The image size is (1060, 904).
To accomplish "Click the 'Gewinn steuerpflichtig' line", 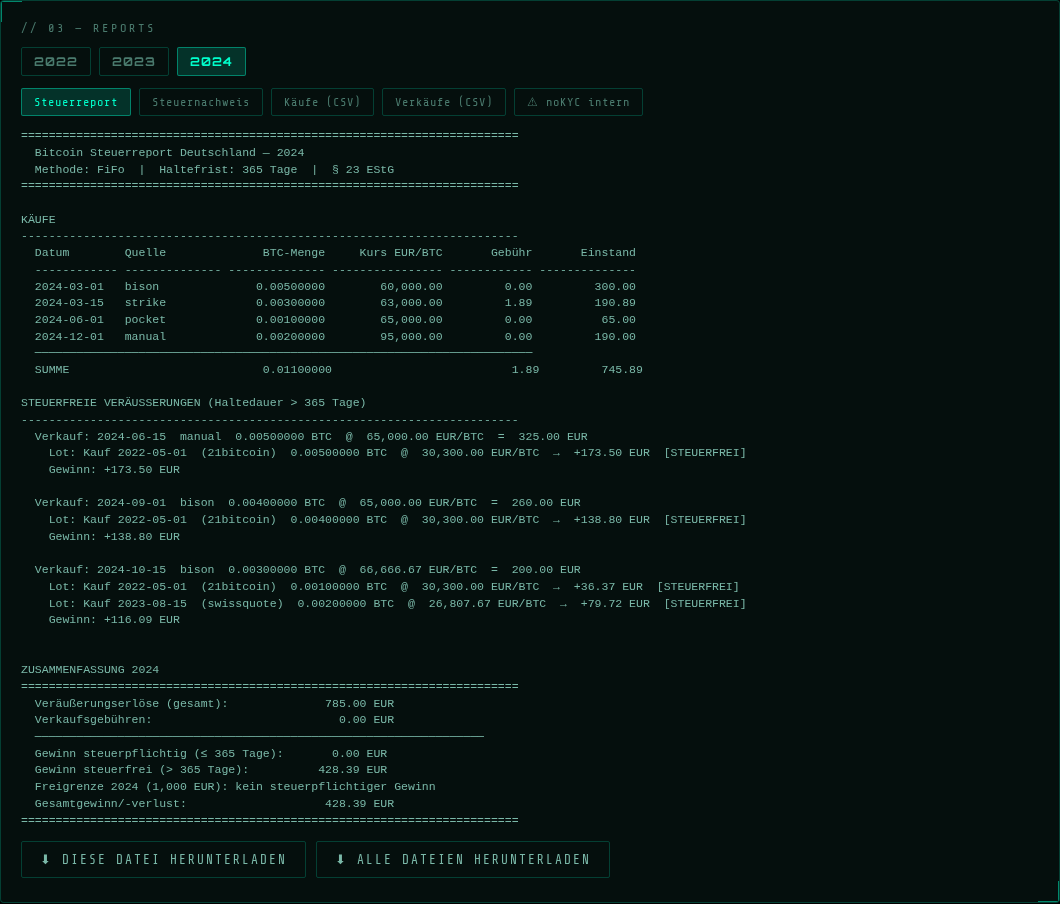I will click(211, 754).
